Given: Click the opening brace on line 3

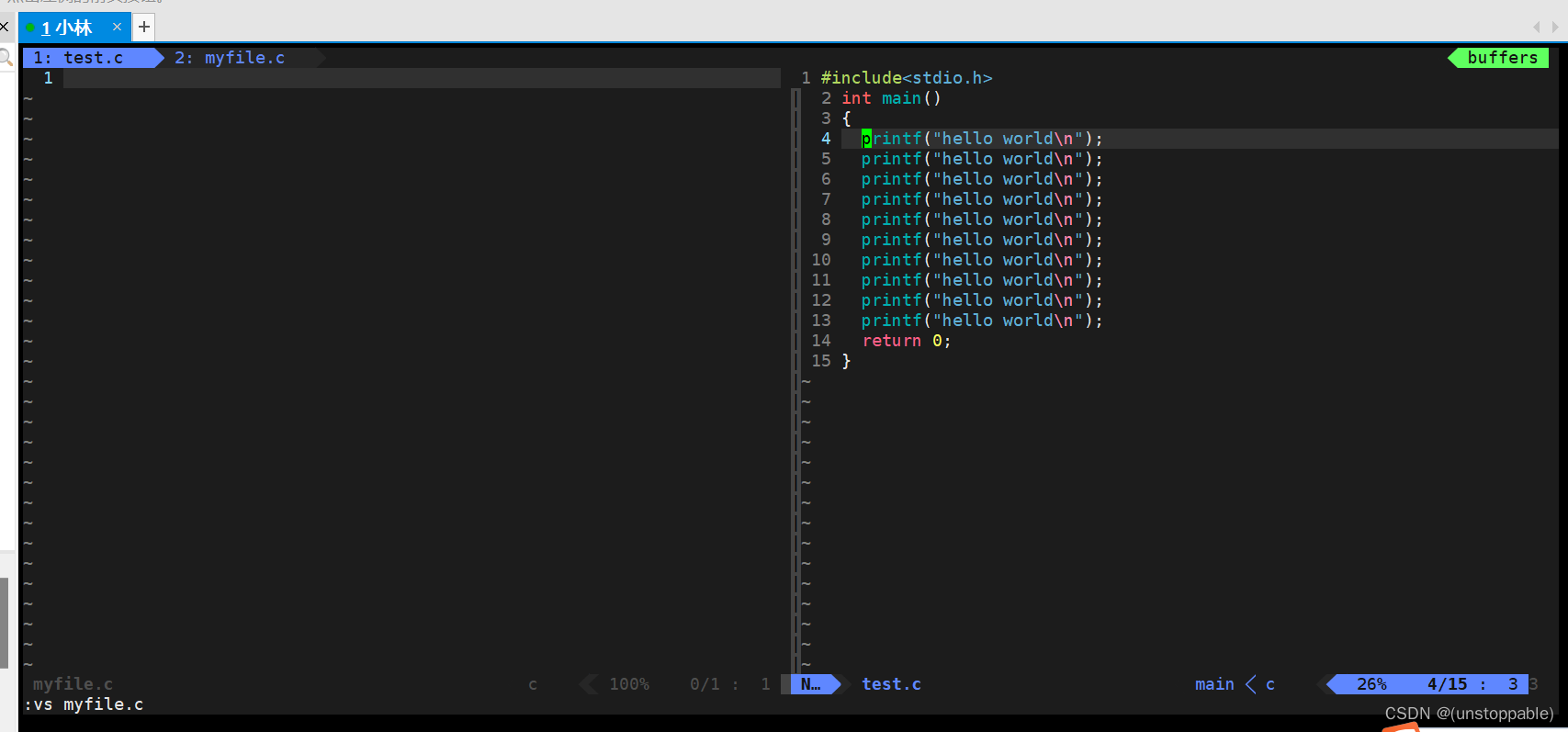Looking at the screenshot, I should [846, 118].
